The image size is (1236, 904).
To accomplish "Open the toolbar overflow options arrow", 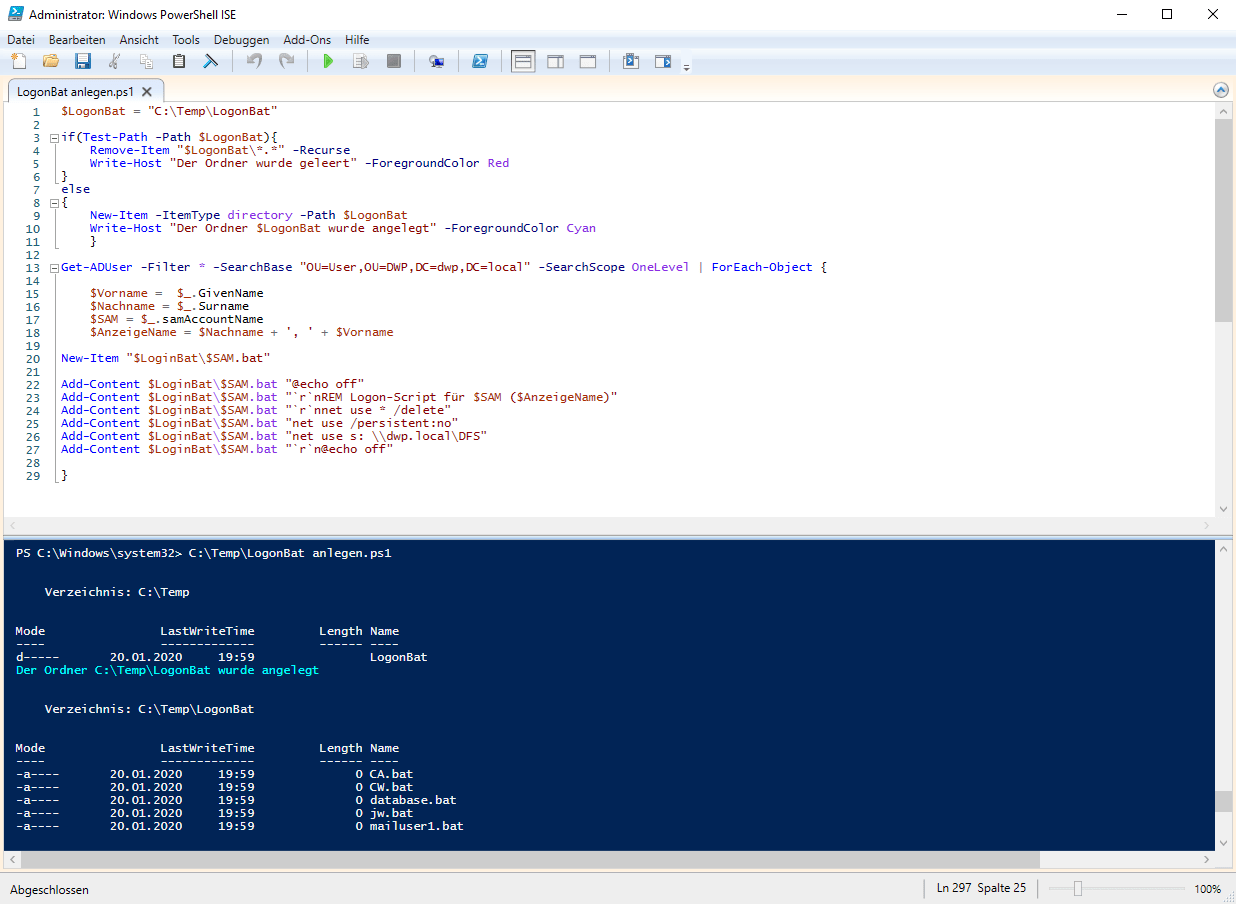I will click(687, 66).
